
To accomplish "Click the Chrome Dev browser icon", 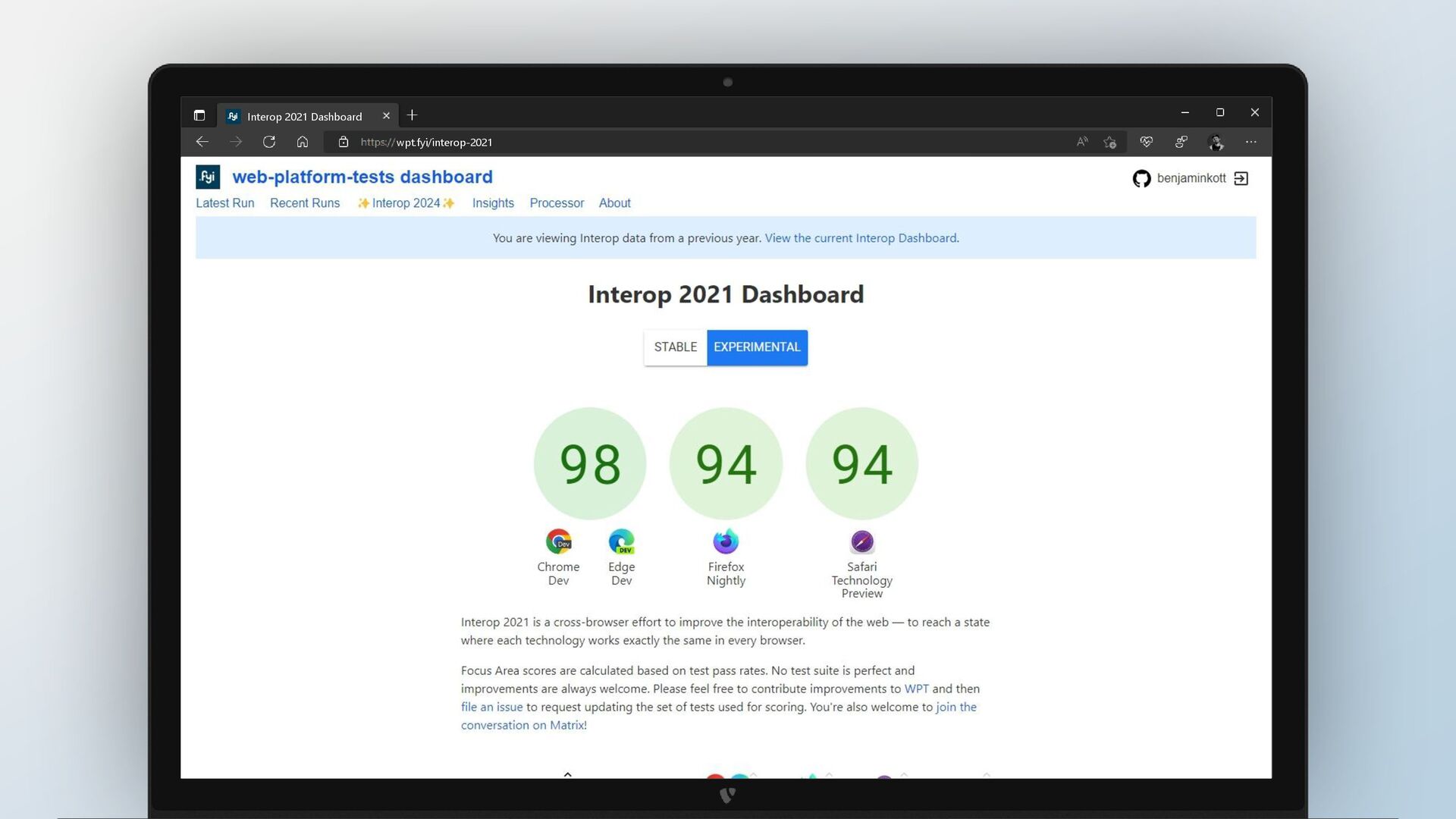I will pyautogui.click(x=559, y=541).
